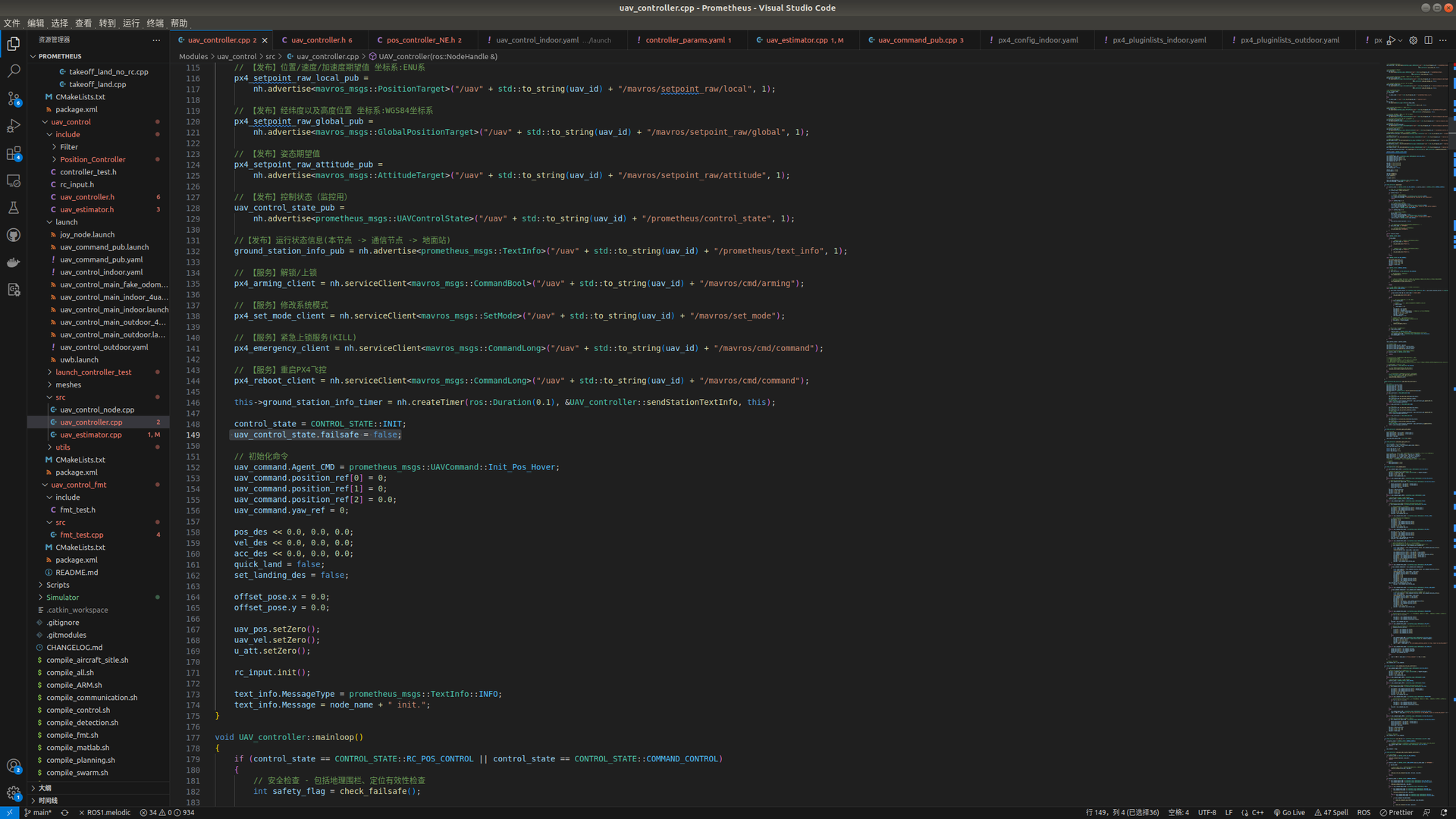Image resolution: width=1456 pixels, height=819 pixels.
Task: Open editor more actions ellipsis menu
Action: coord(1443,40)
